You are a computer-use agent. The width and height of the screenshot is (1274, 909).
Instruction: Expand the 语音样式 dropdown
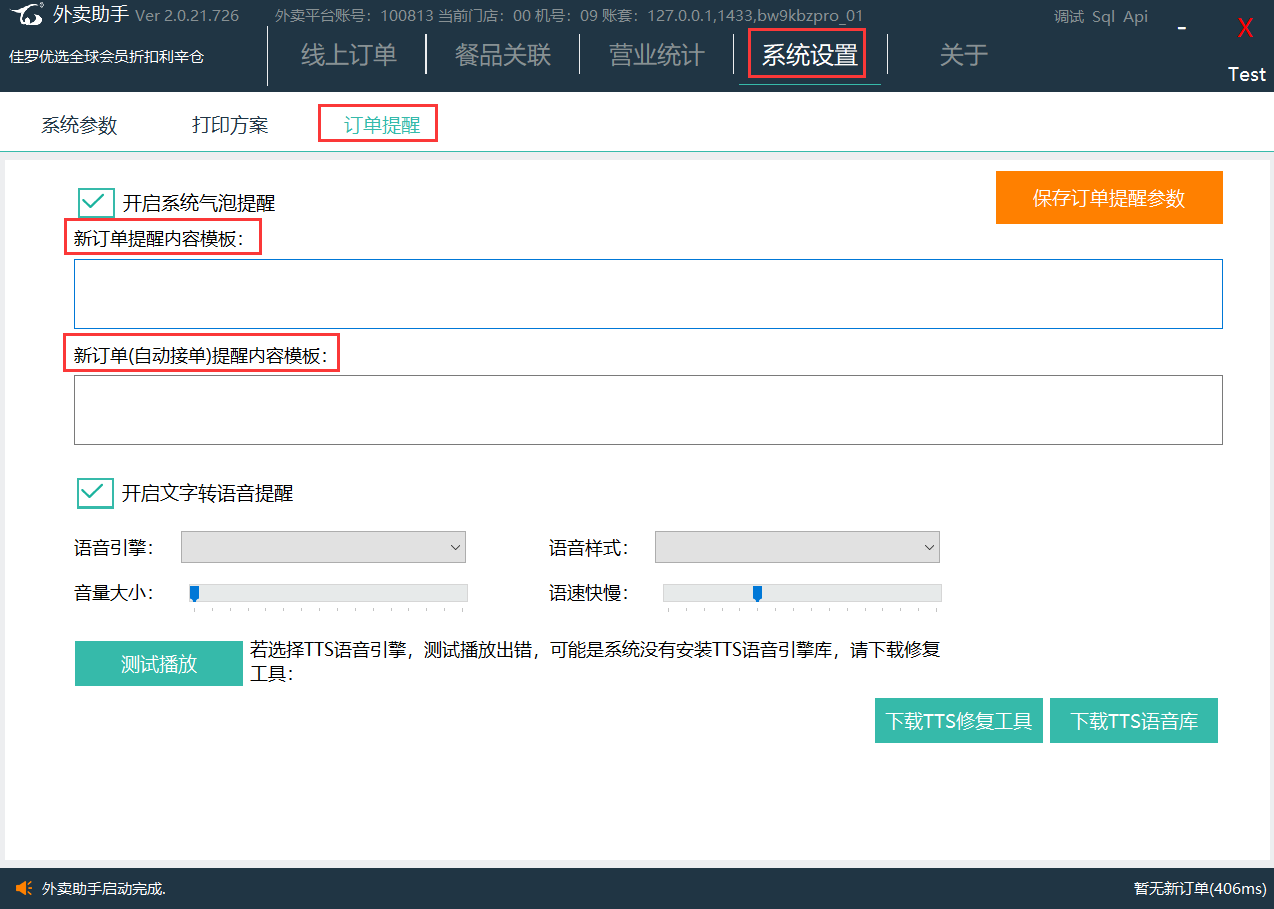pos(797,547)
